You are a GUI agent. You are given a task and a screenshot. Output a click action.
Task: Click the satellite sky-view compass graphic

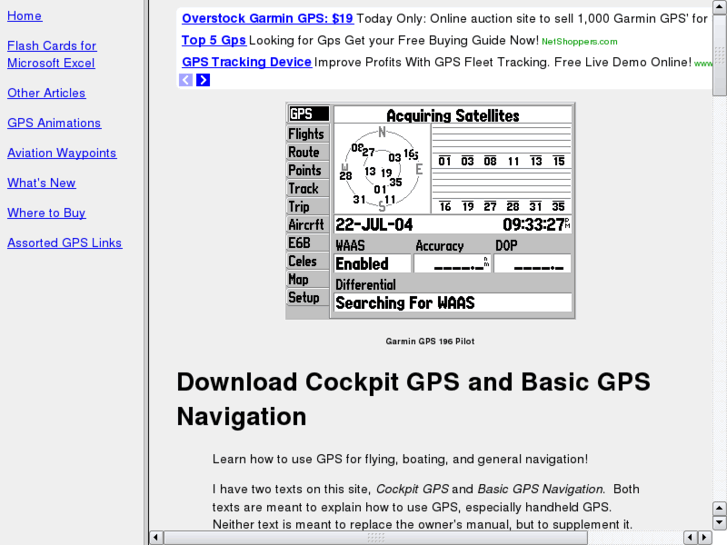[x=382, y=169]
